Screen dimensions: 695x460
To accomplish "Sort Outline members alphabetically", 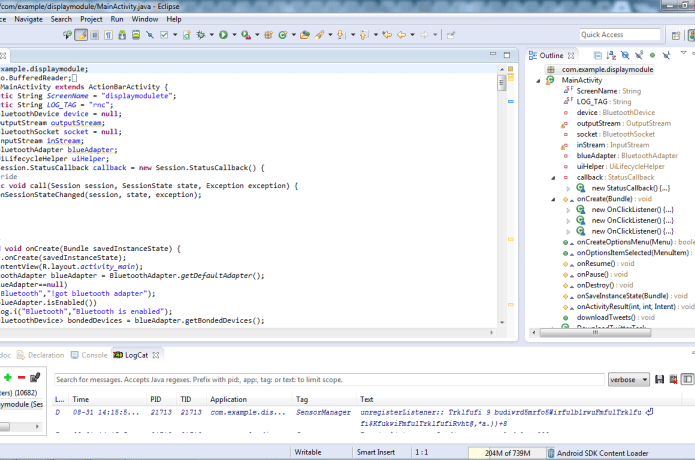I will click(611, 55).
